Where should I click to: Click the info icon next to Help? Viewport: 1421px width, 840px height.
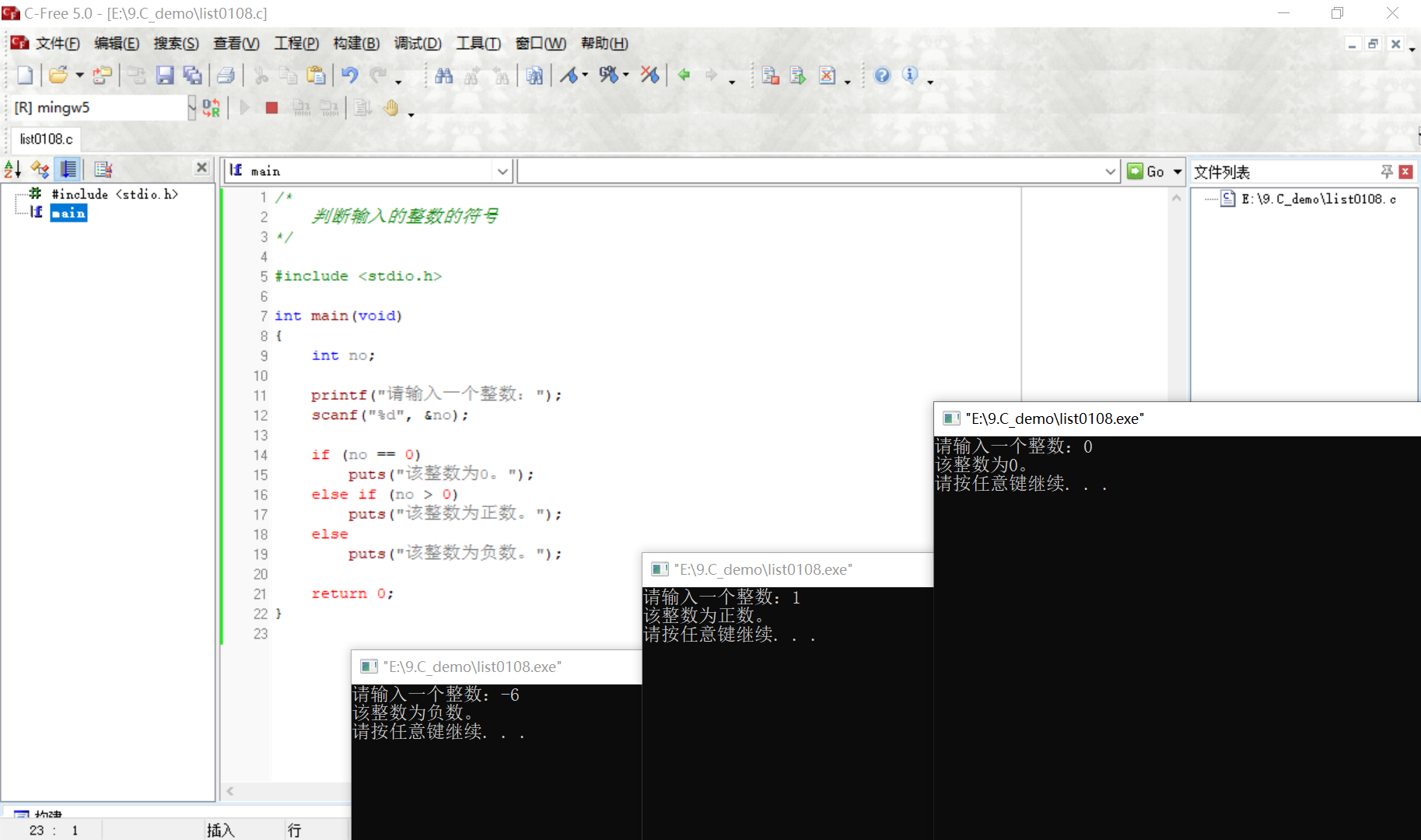click(x=910, y=75)
